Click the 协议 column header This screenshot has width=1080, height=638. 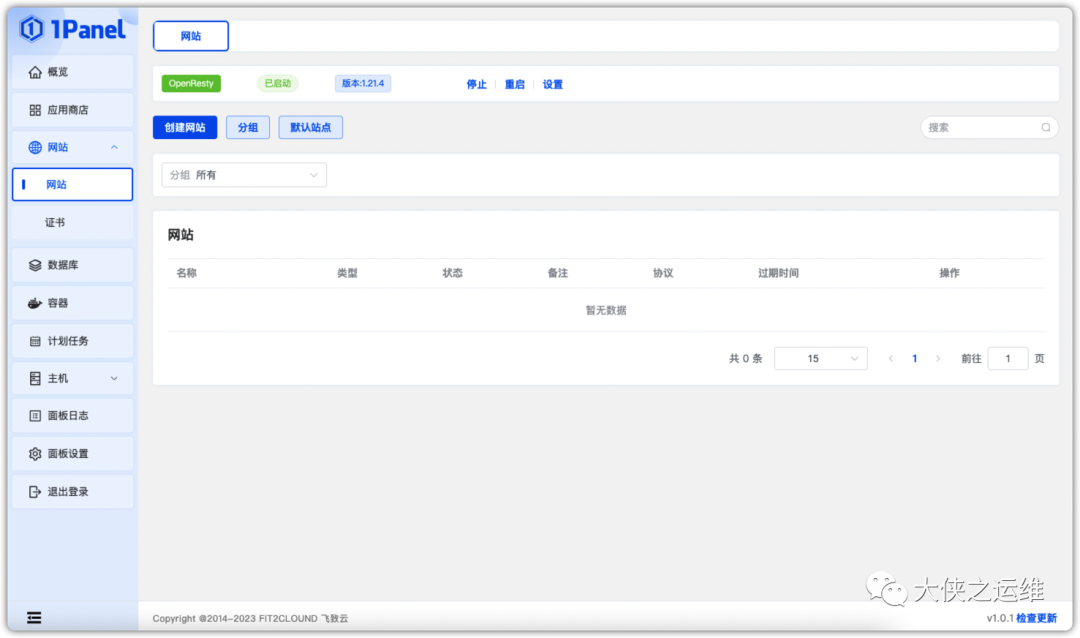[x=663, y=273]
